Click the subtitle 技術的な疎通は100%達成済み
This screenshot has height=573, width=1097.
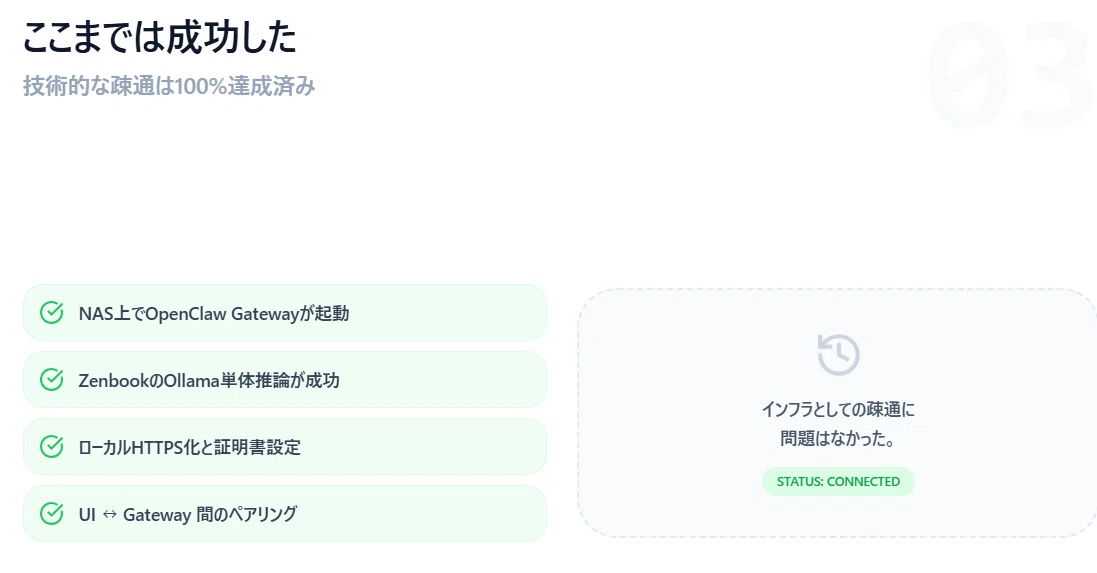point(169,86)
